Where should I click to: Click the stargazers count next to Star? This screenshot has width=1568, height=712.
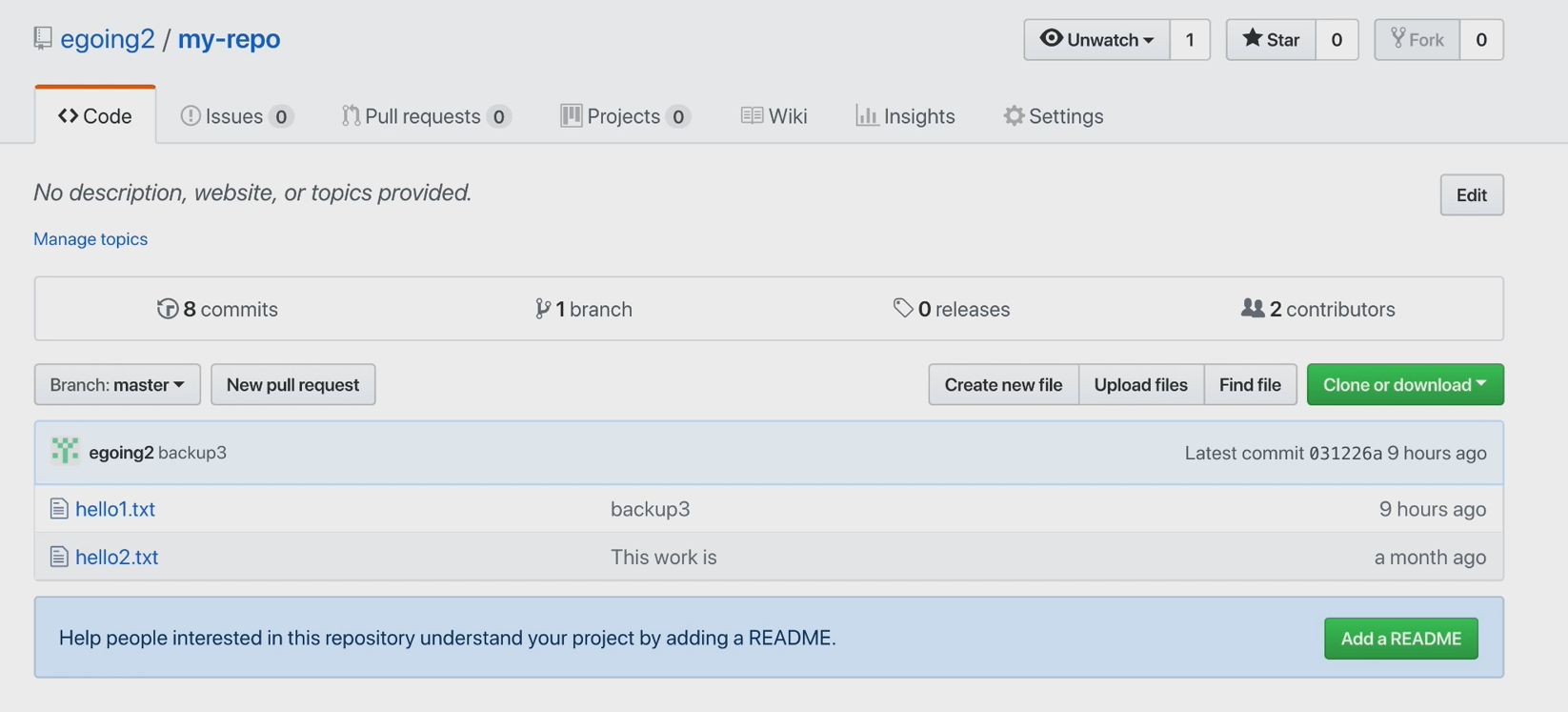(1337, 39)
